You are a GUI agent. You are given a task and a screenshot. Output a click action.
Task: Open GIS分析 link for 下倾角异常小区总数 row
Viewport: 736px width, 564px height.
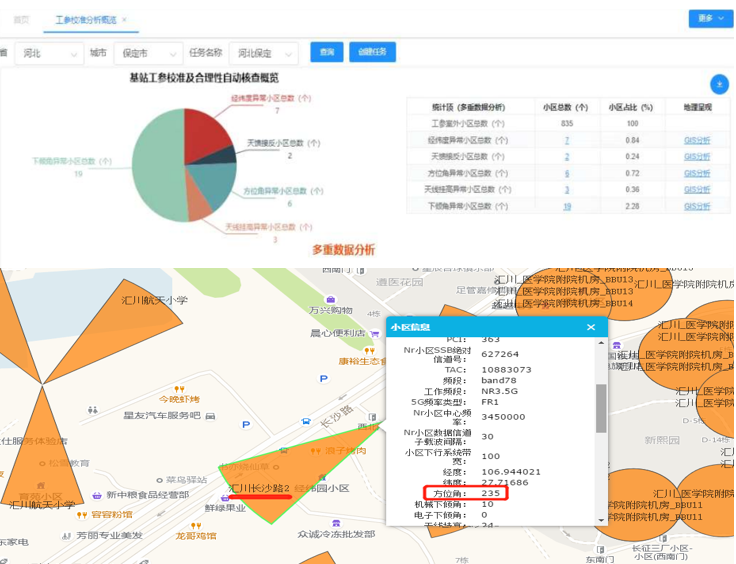(x=696, y=206)
